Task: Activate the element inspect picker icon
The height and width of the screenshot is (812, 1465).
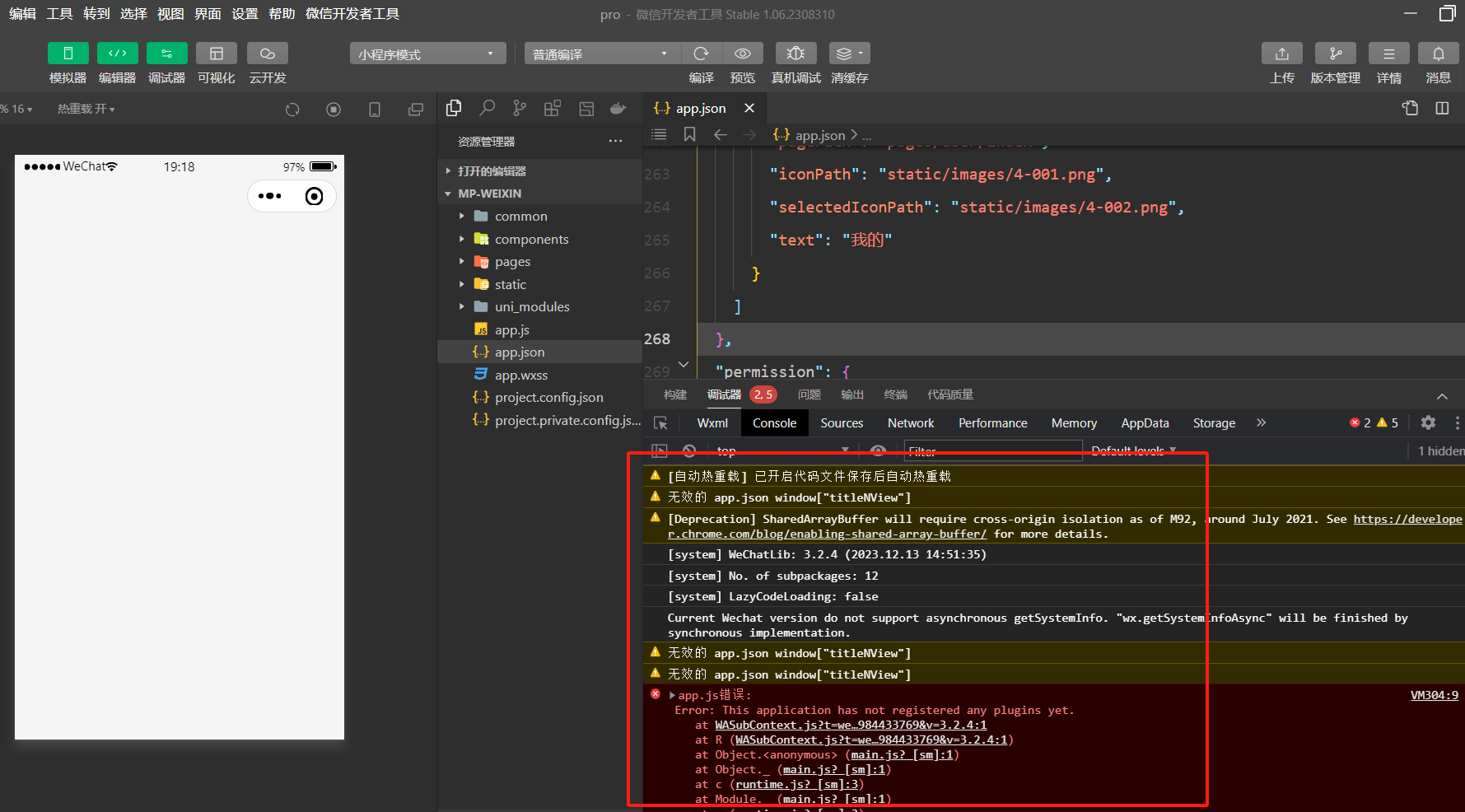Action: click(660, 422)
